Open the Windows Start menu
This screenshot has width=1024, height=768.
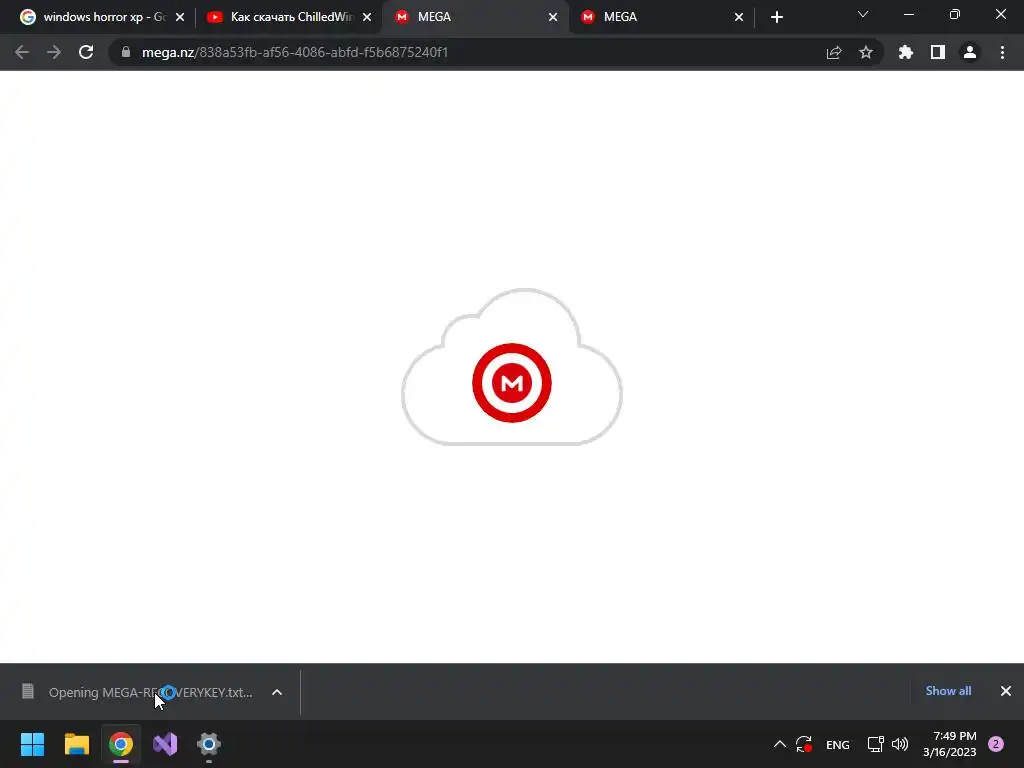coord(33,744)
